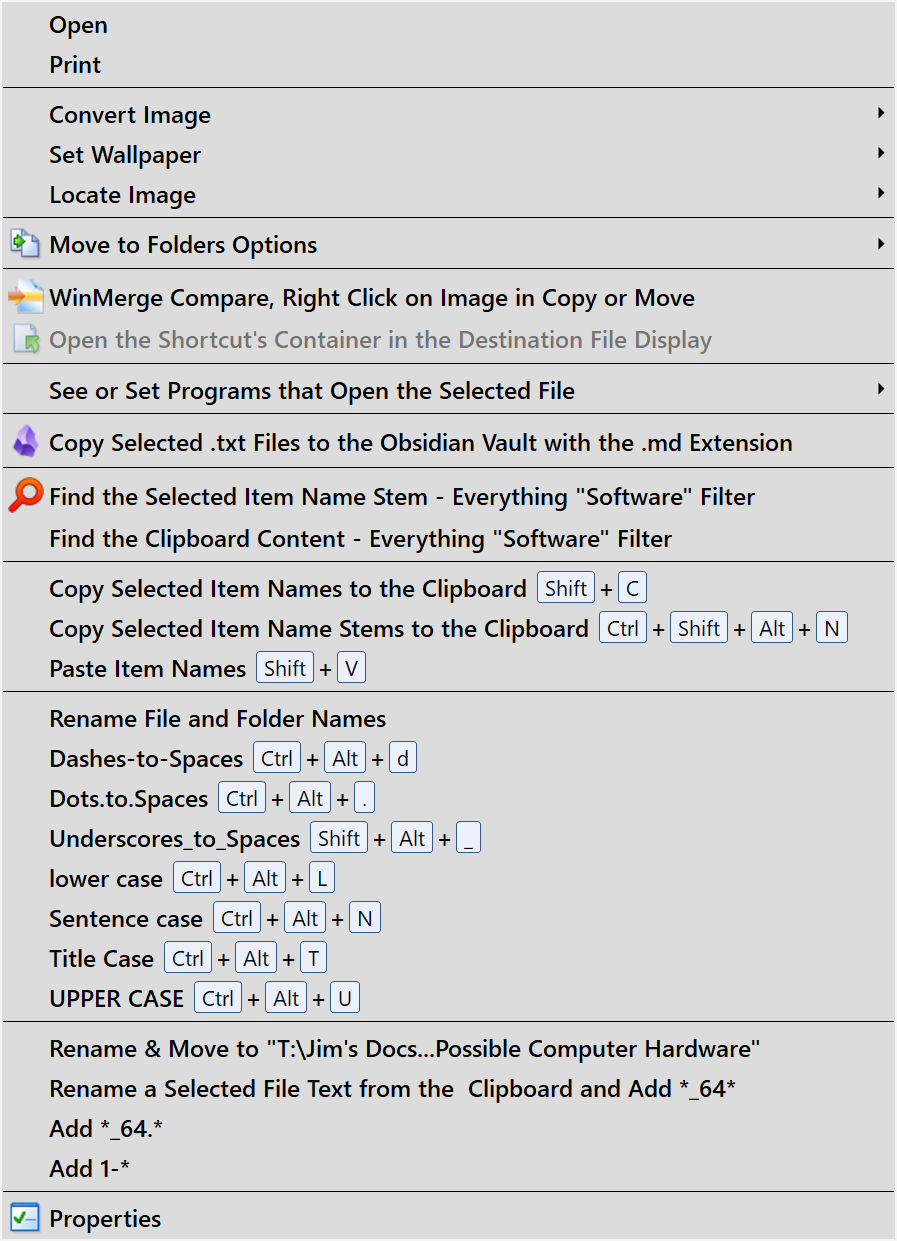Image resolution: width=897 pixels, height=1241 pixels.
Task: Click the Move to Folders Options icon
Action: [x=24, y=244]
